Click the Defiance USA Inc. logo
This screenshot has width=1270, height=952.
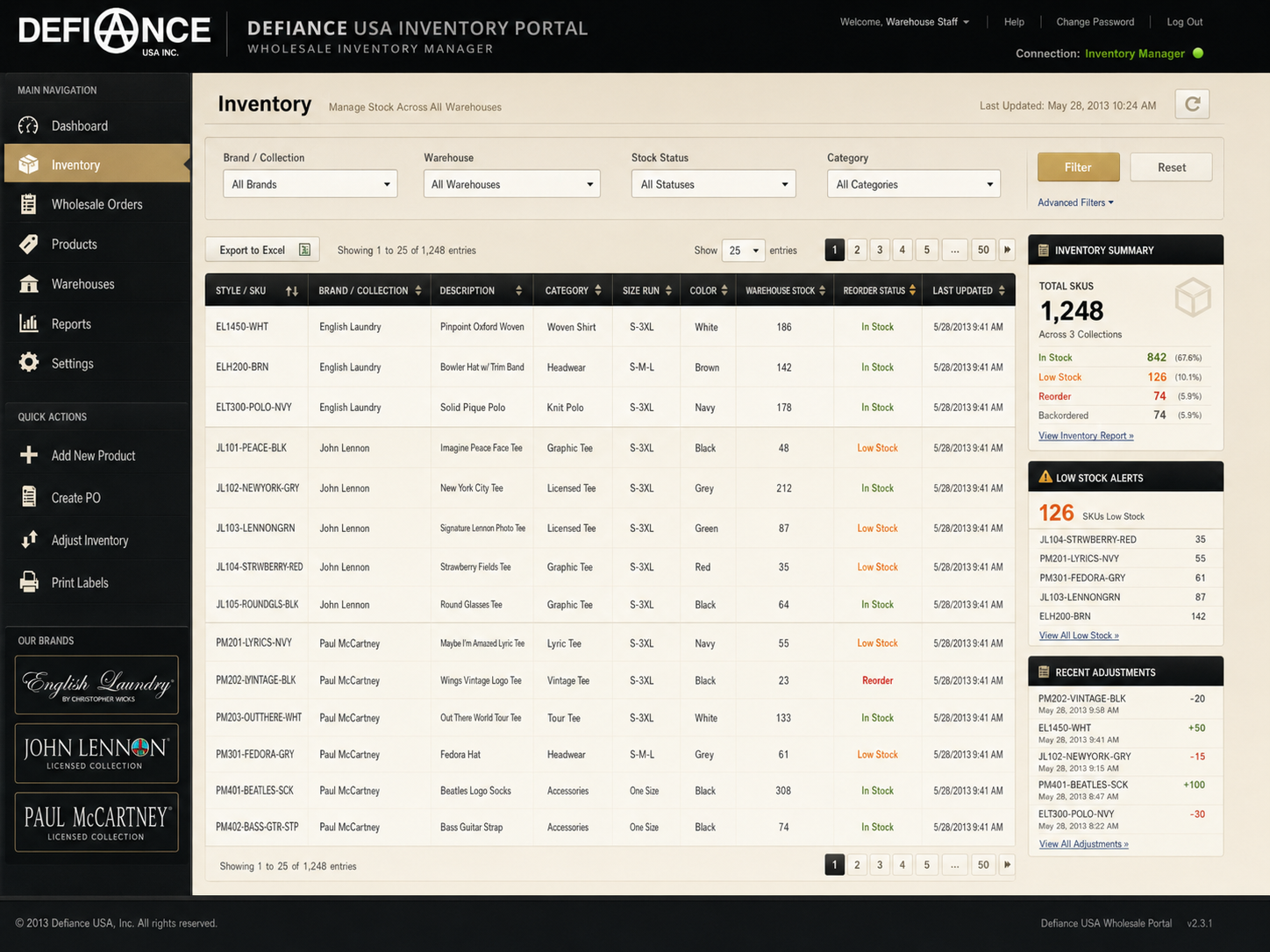(114, 32)
